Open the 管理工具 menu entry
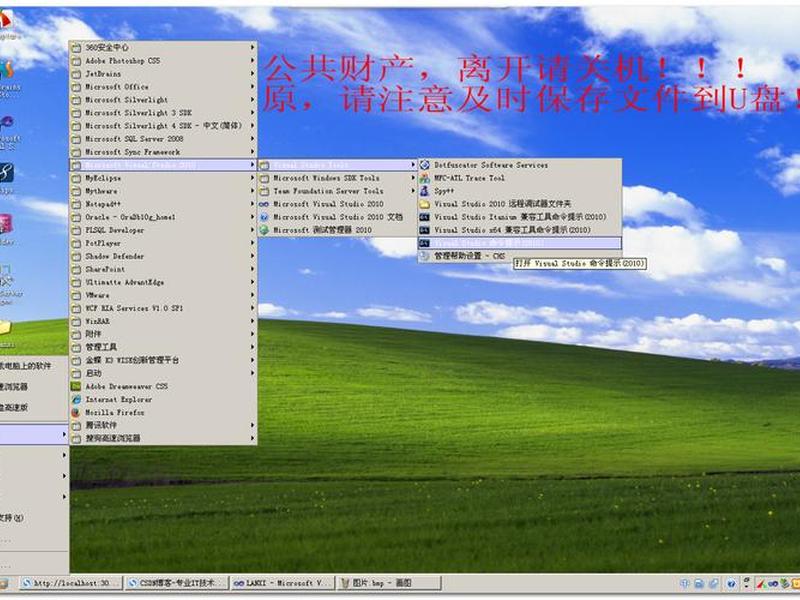Viewport: 800px width, 600px height. 163,347
